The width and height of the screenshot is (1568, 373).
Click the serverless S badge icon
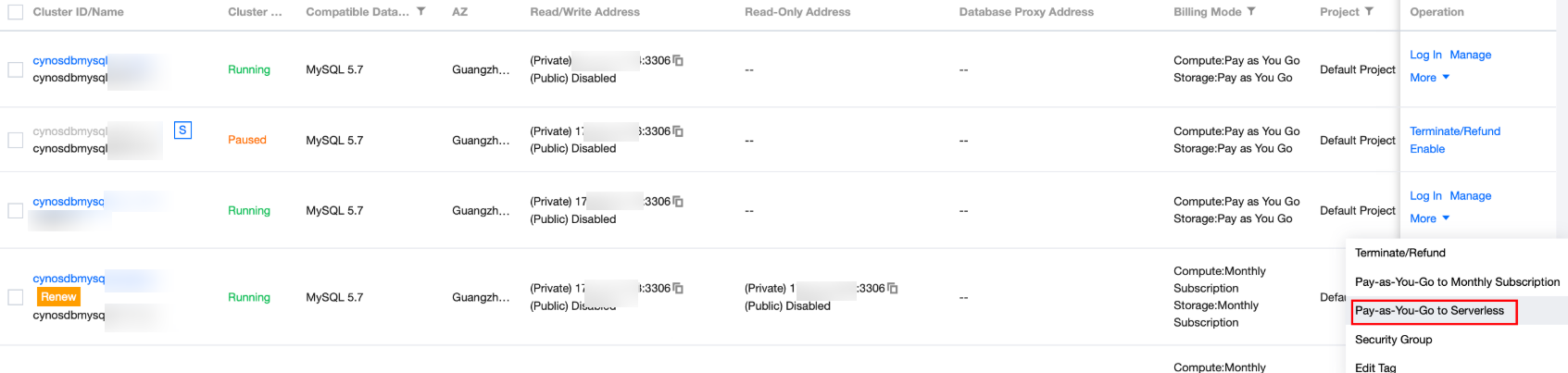pos(182,131)
